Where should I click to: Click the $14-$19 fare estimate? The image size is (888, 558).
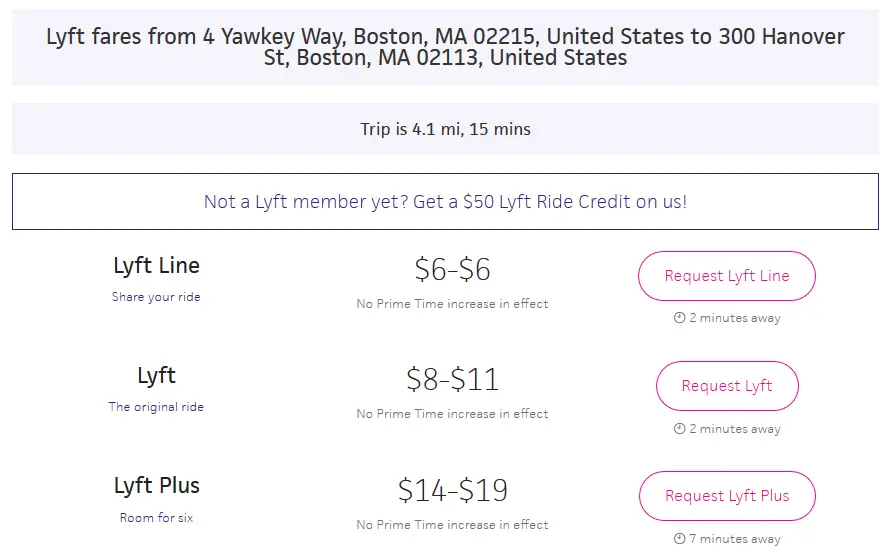(452, 490)
